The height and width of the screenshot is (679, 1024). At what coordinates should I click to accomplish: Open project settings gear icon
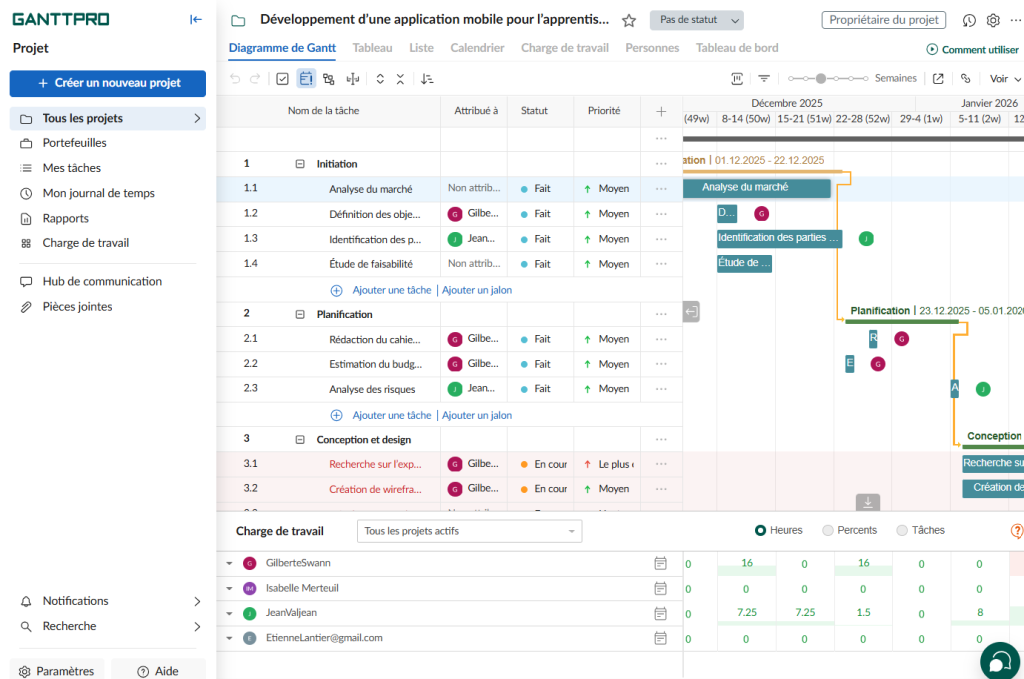[993, 20]
